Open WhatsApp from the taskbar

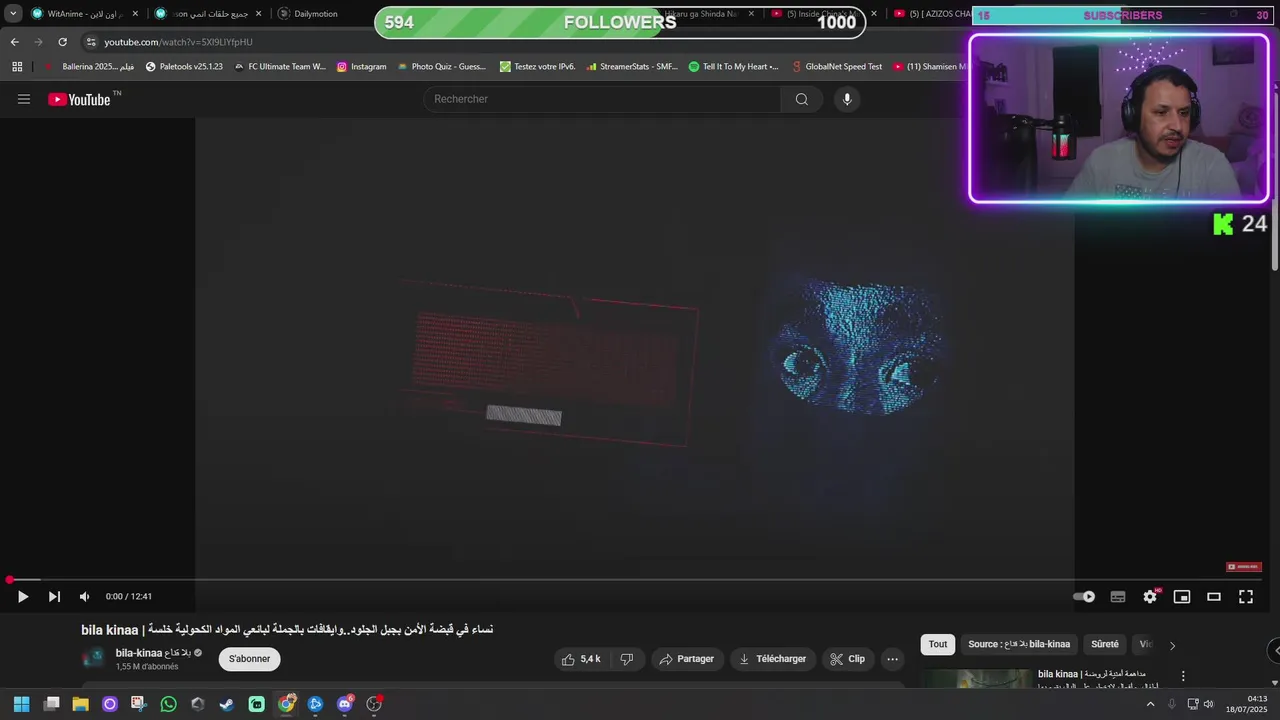tap(168, 704)
